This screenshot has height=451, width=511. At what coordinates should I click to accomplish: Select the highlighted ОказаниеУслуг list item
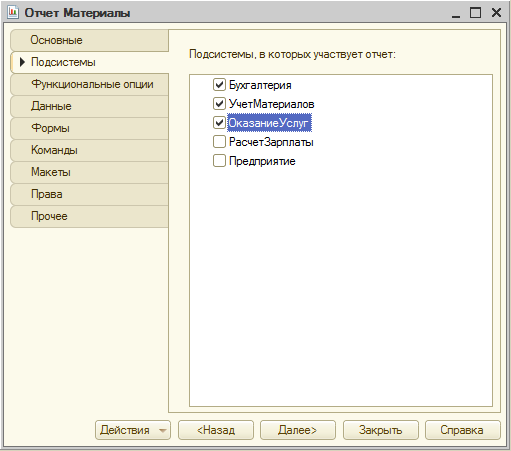coord(269,123)
